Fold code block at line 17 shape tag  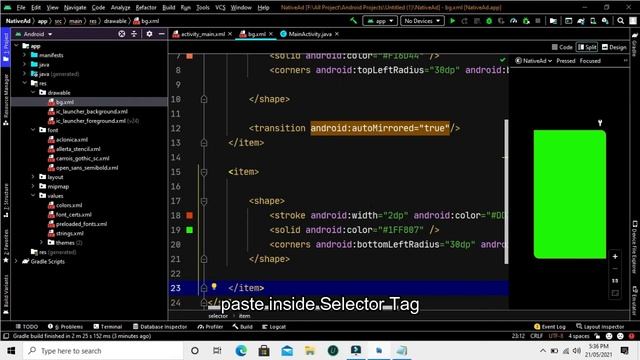tap(204, 201)
